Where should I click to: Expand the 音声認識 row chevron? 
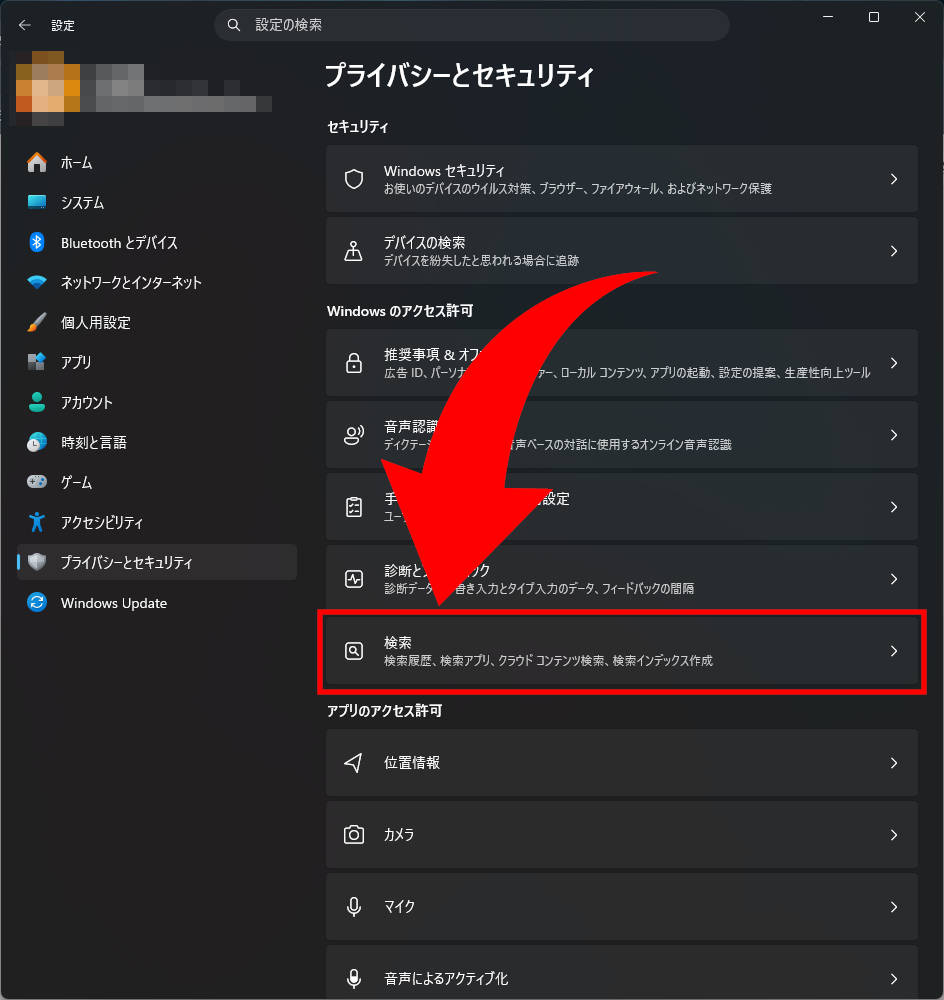pyautogui.click(x=894, y=435)
